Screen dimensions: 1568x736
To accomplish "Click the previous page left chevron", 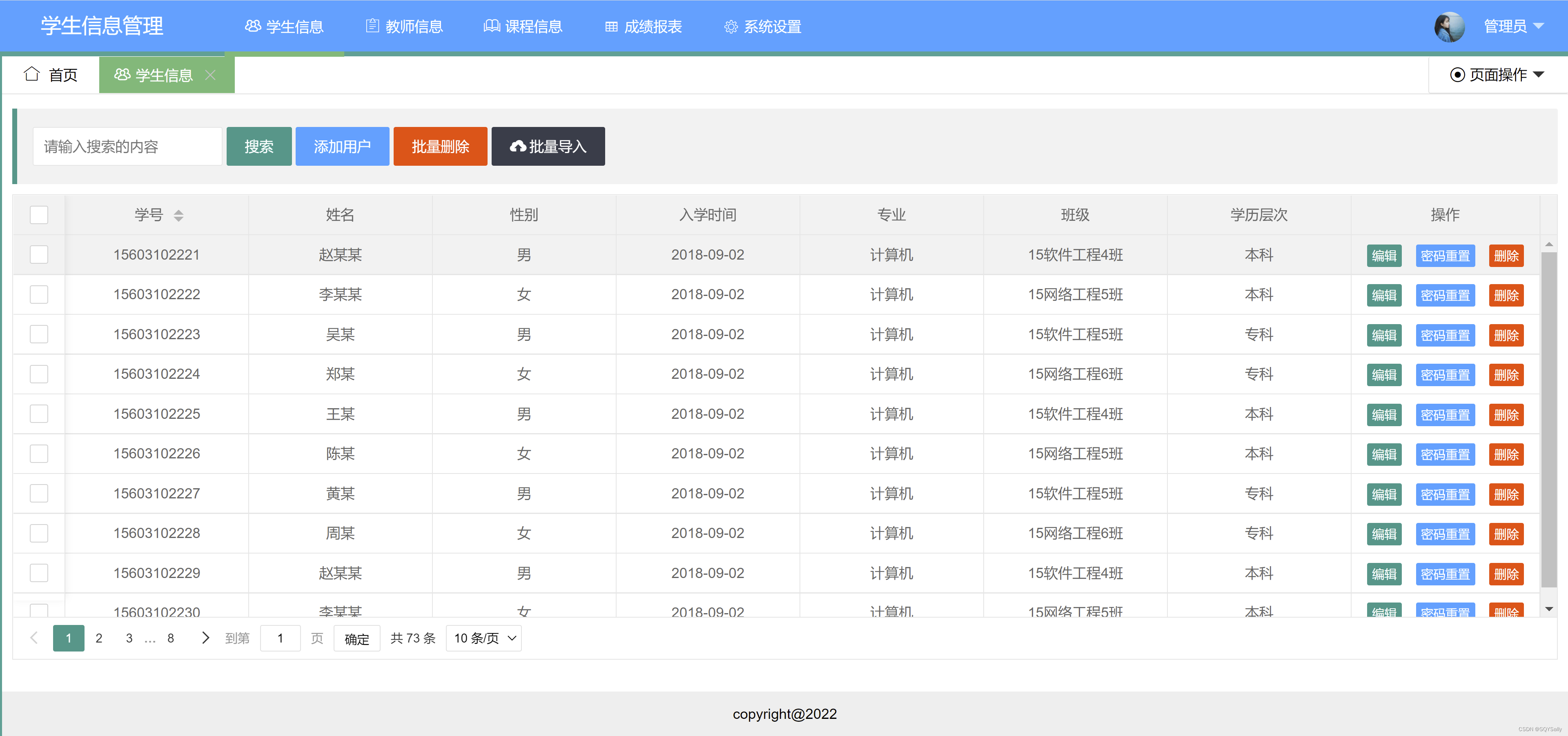I will [34, 638].
